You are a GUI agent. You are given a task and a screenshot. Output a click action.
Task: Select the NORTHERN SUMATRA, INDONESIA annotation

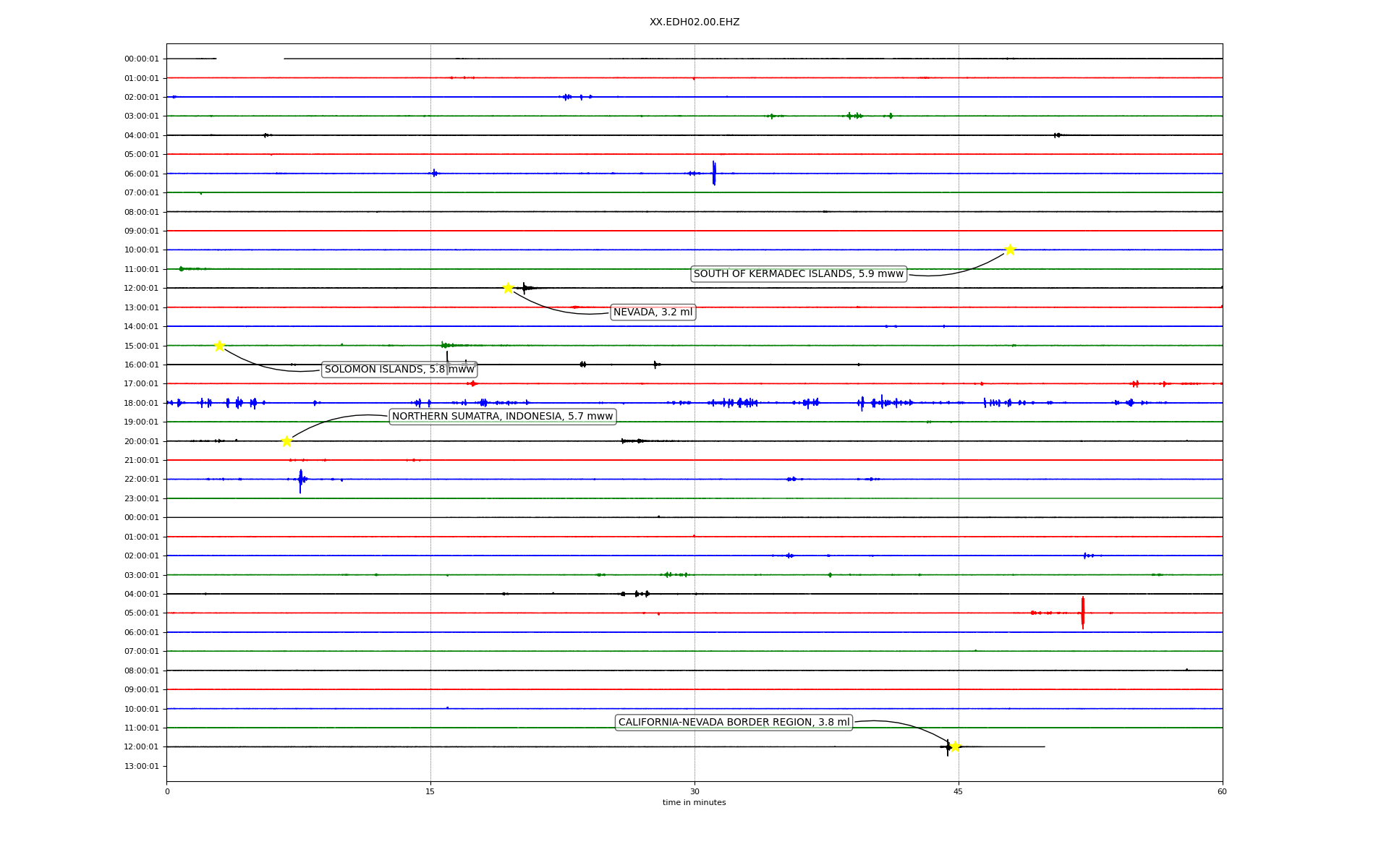pos(502,417)
